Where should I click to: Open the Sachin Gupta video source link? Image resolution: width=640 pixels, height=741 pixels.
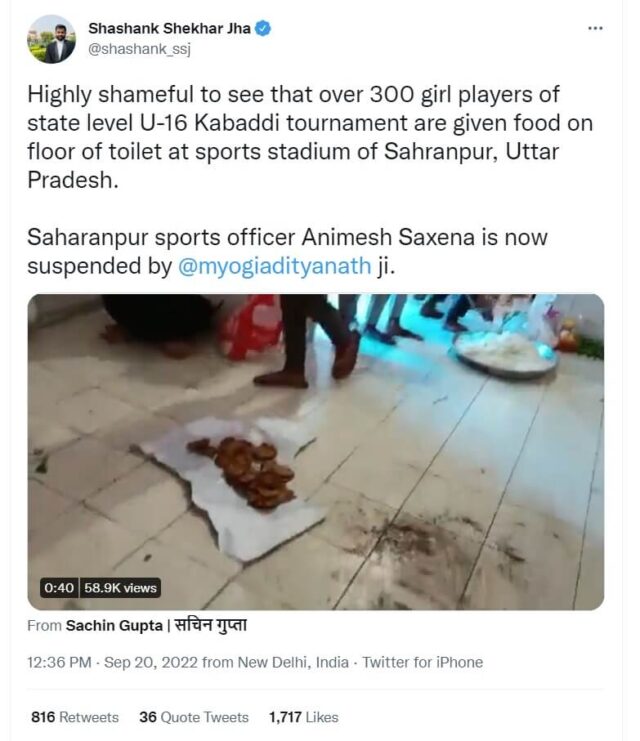[105, 626]
